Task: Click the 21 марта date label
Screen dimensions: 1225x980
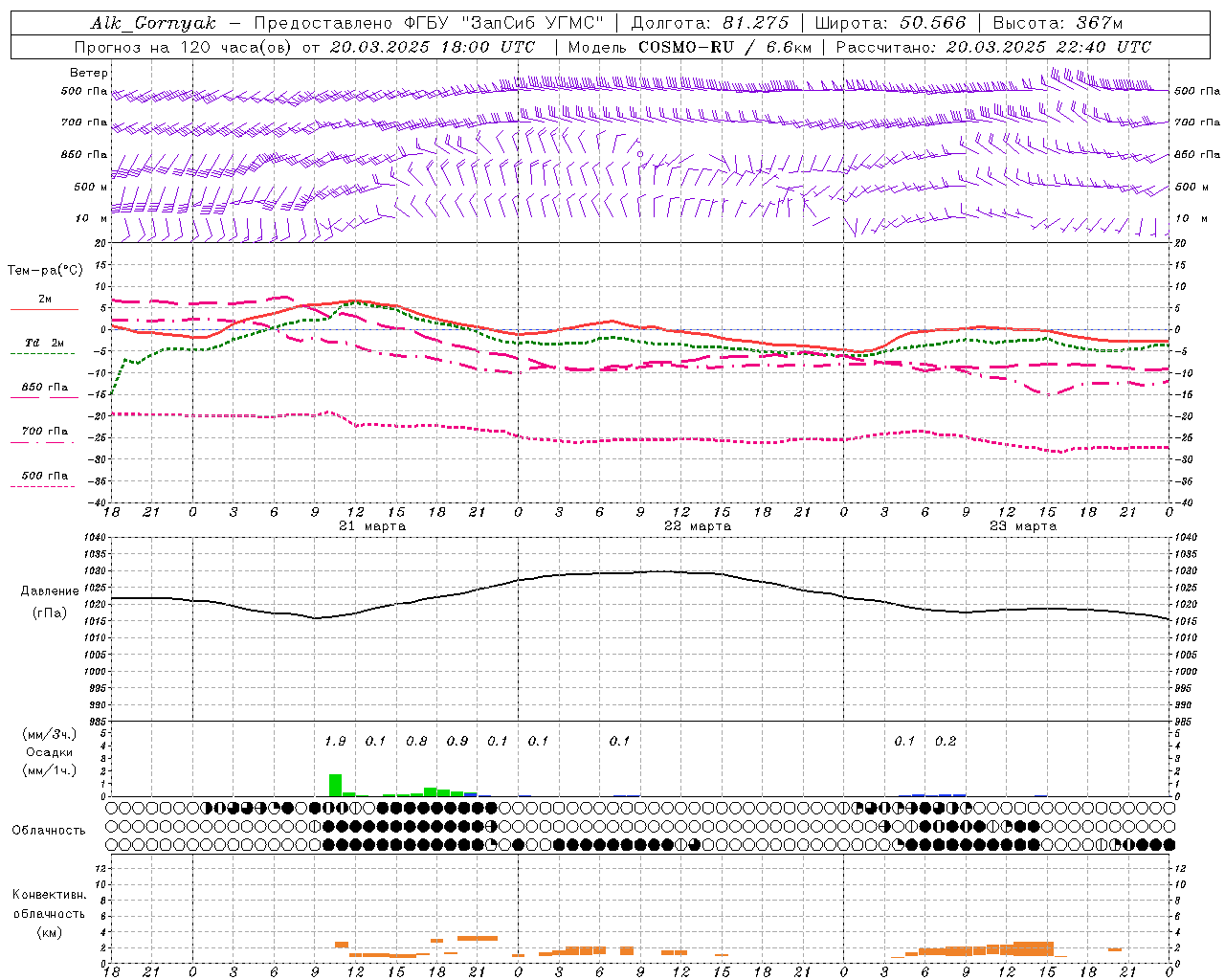Action: click(372, 526)
